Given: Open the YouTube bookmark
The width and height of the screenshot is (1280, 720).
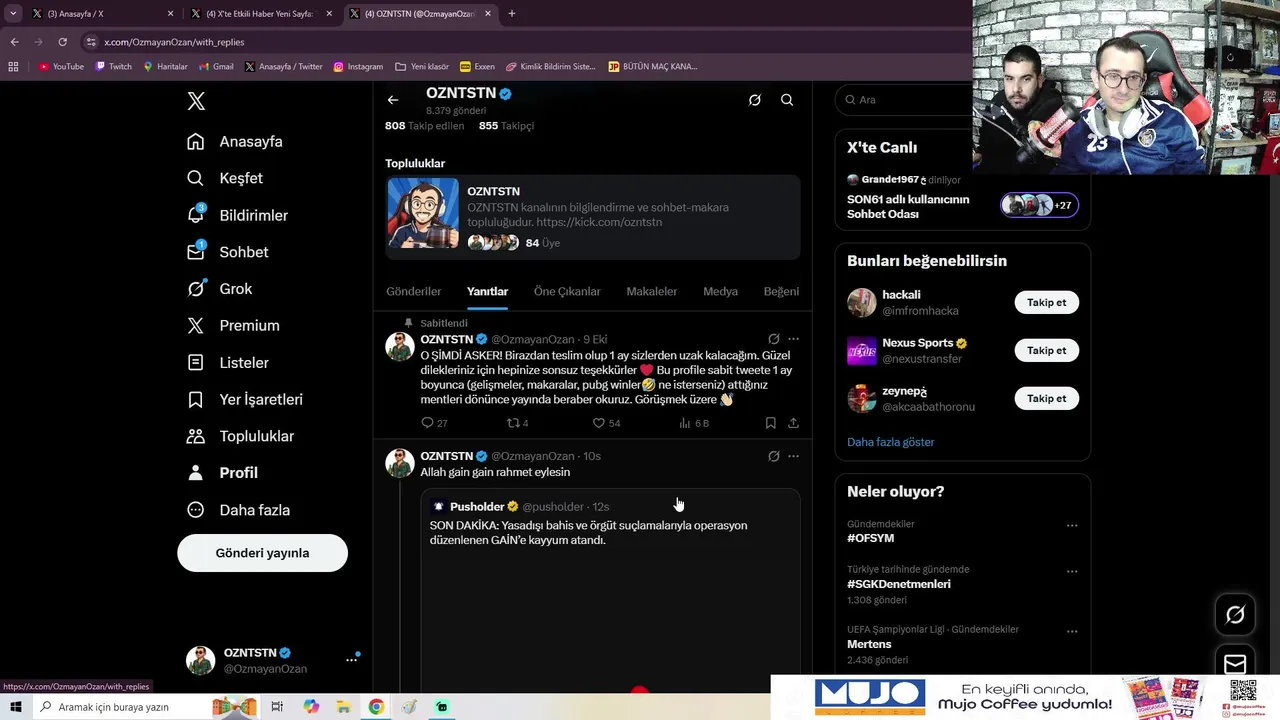Looking at the screenshot, I should (x=61, y=67).
